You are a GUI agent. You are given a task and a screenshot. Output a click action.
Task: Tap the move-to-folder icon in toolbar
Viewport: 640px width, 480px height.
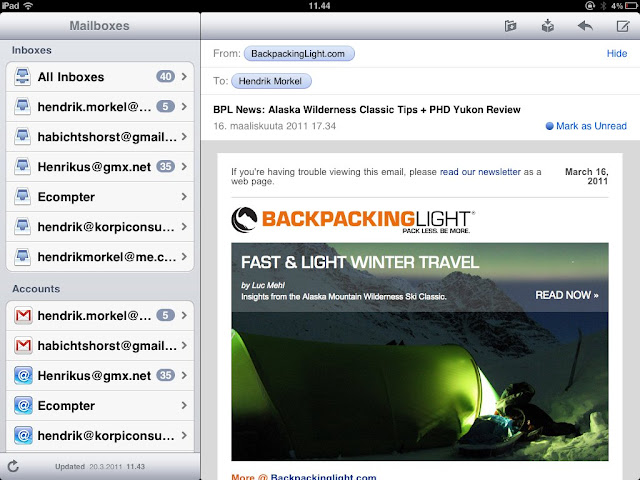[x=510, y=26]
